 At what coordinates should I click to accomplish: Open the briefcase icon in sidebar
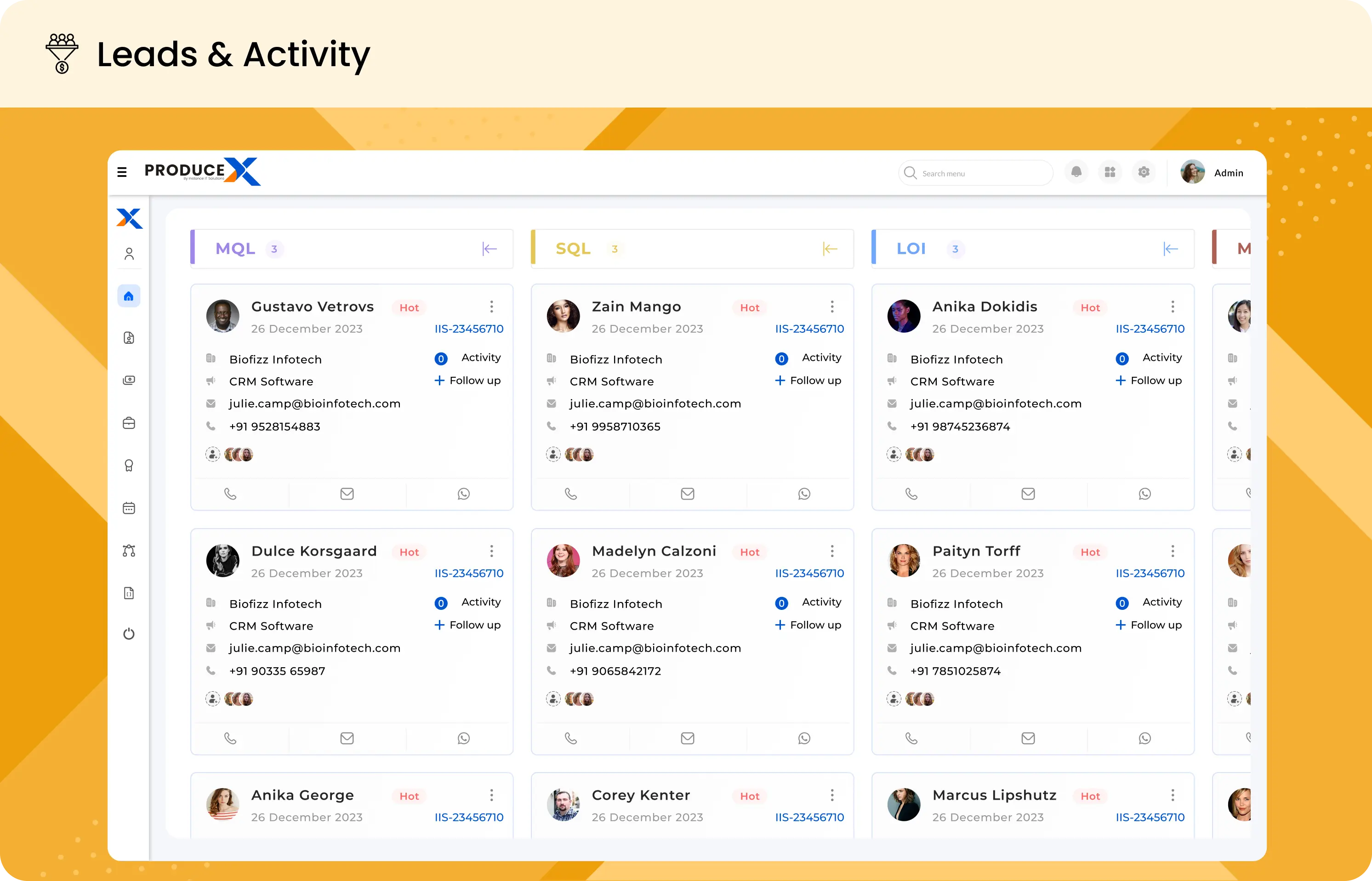click(129, 423)
